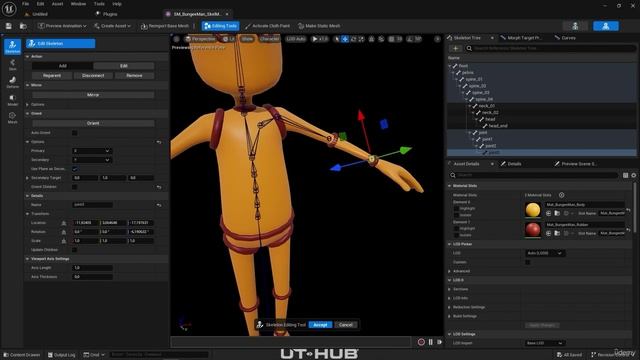This screenshot has height=360, width=640.
Task: Select the Skin mode icon in sidebar
Action: click(12, 64)
